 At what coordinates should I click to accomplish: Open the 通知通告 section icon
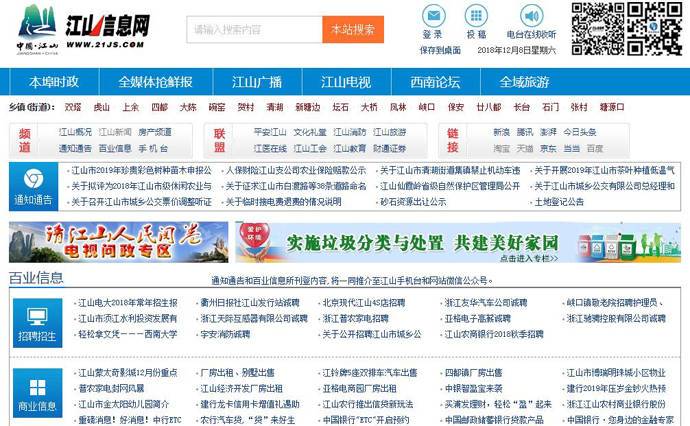pos(34,178)
